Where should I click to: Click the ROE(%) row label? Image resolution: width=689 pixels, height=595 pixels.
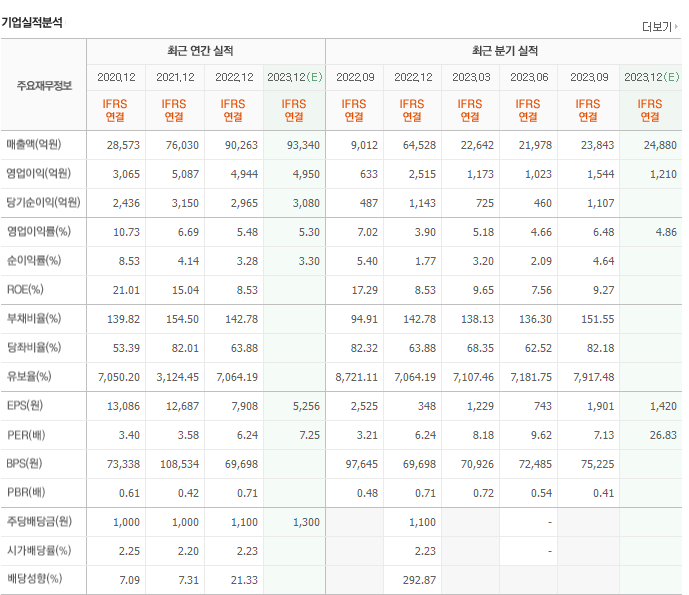[25, 289]
